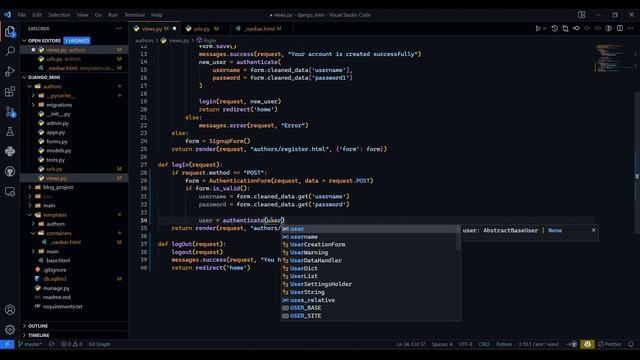Open requirements.txt in explorer
This screenshot has width=640, height=360.
62,307
